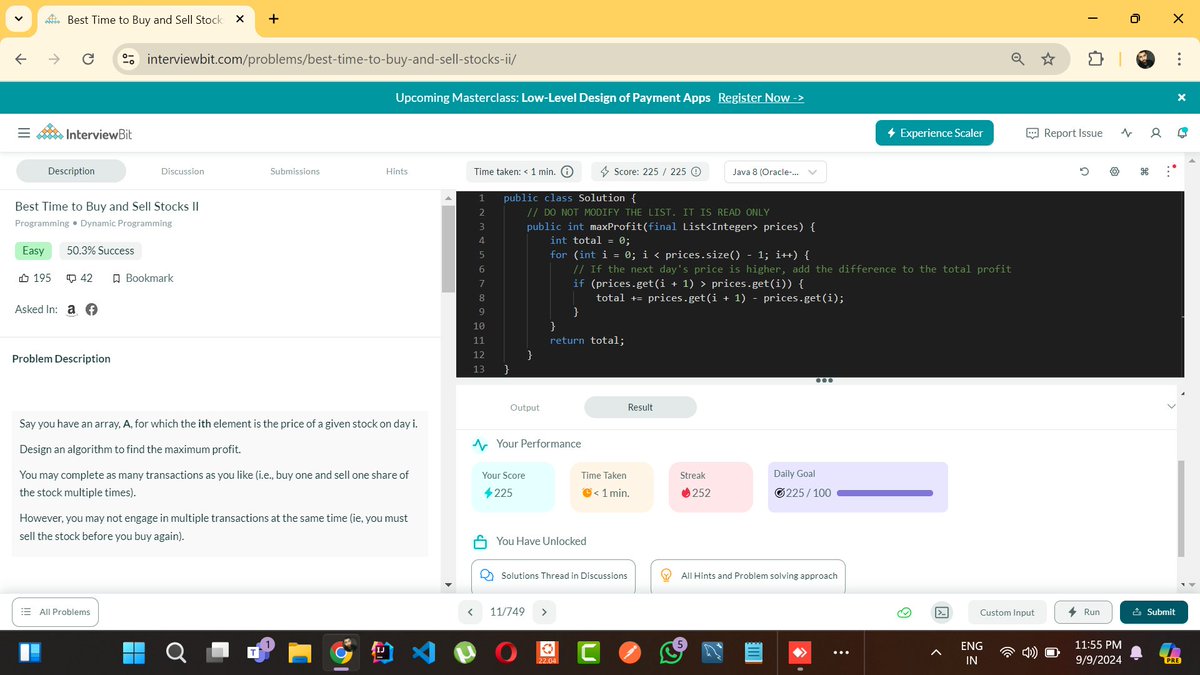Click the Experience Scaler button
This screenshot has width=1200, height=675.
[x=934, y=133]
